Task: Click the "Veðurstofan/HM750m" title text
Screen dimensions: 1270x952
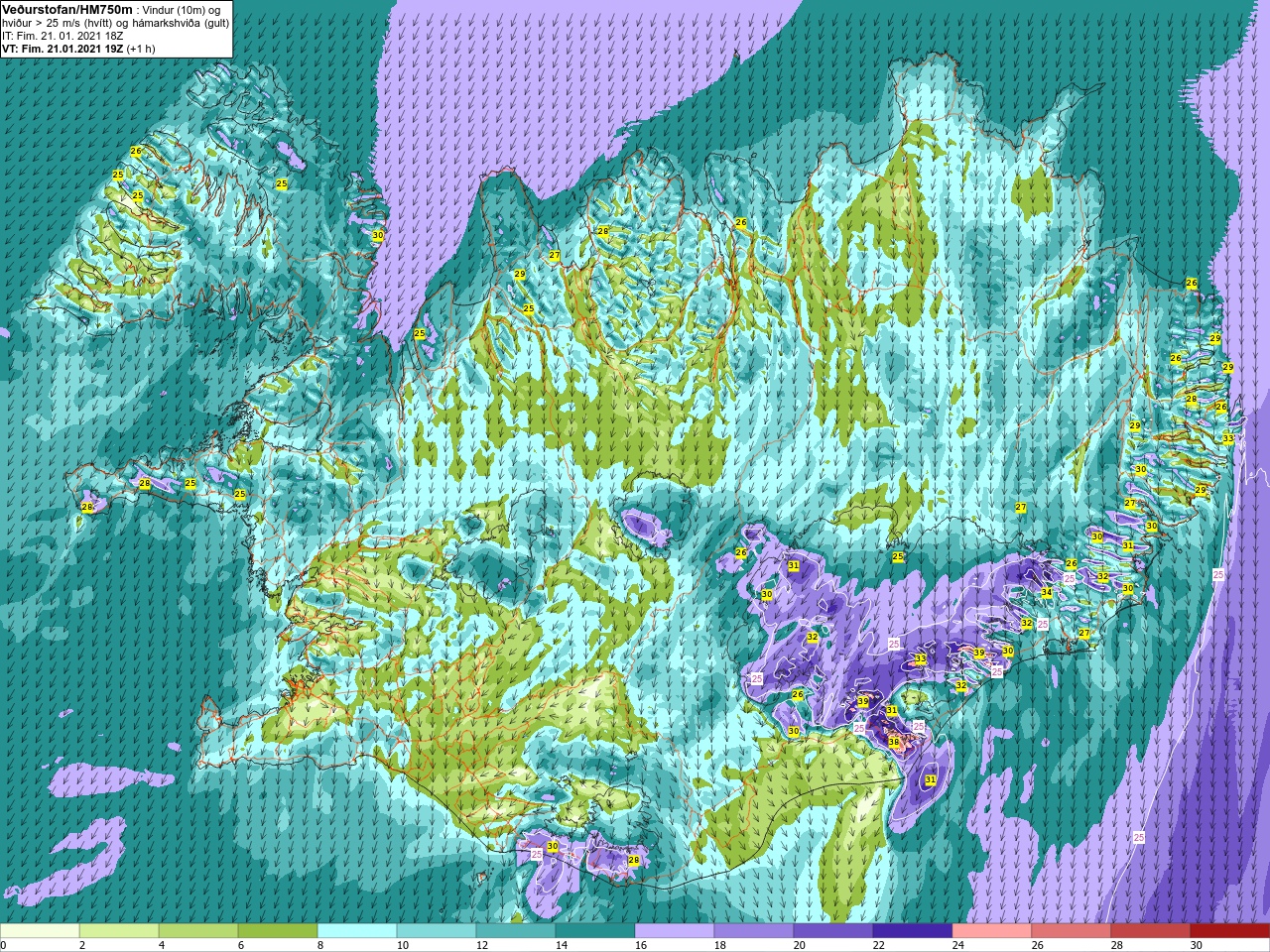Action: point(66,9)
